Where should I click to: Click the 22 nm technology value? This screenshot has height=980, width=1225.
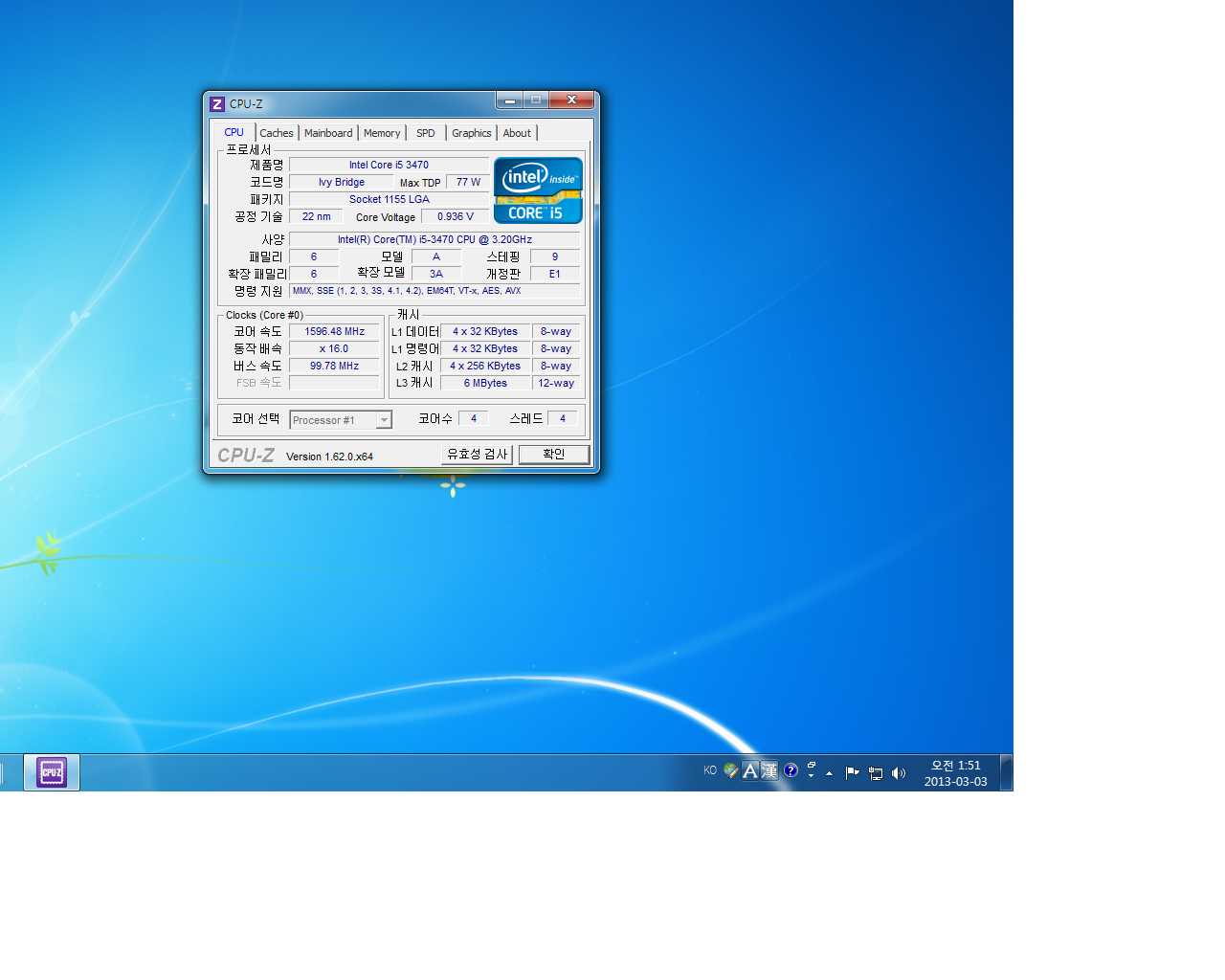pyautogui.click(x=316, y=216)
